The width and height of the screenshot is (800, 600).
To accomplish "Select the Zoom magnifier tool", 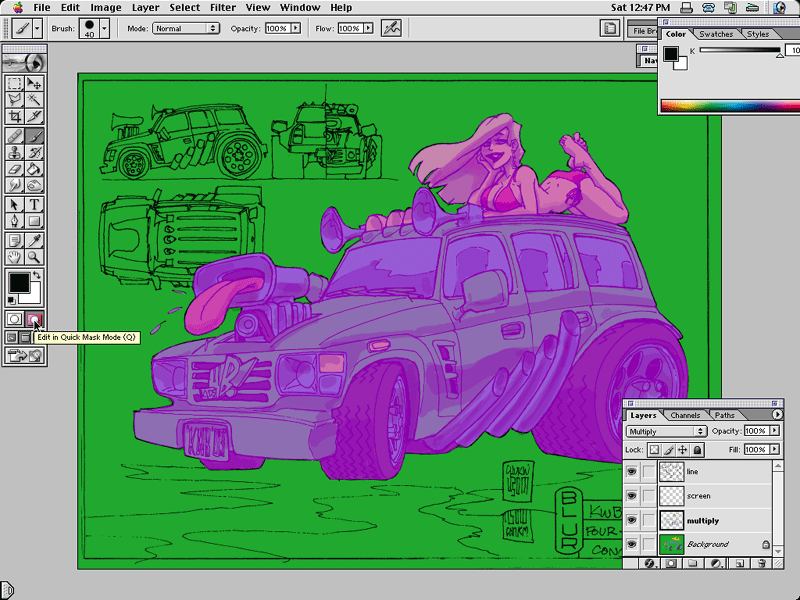I will (34, 257).
